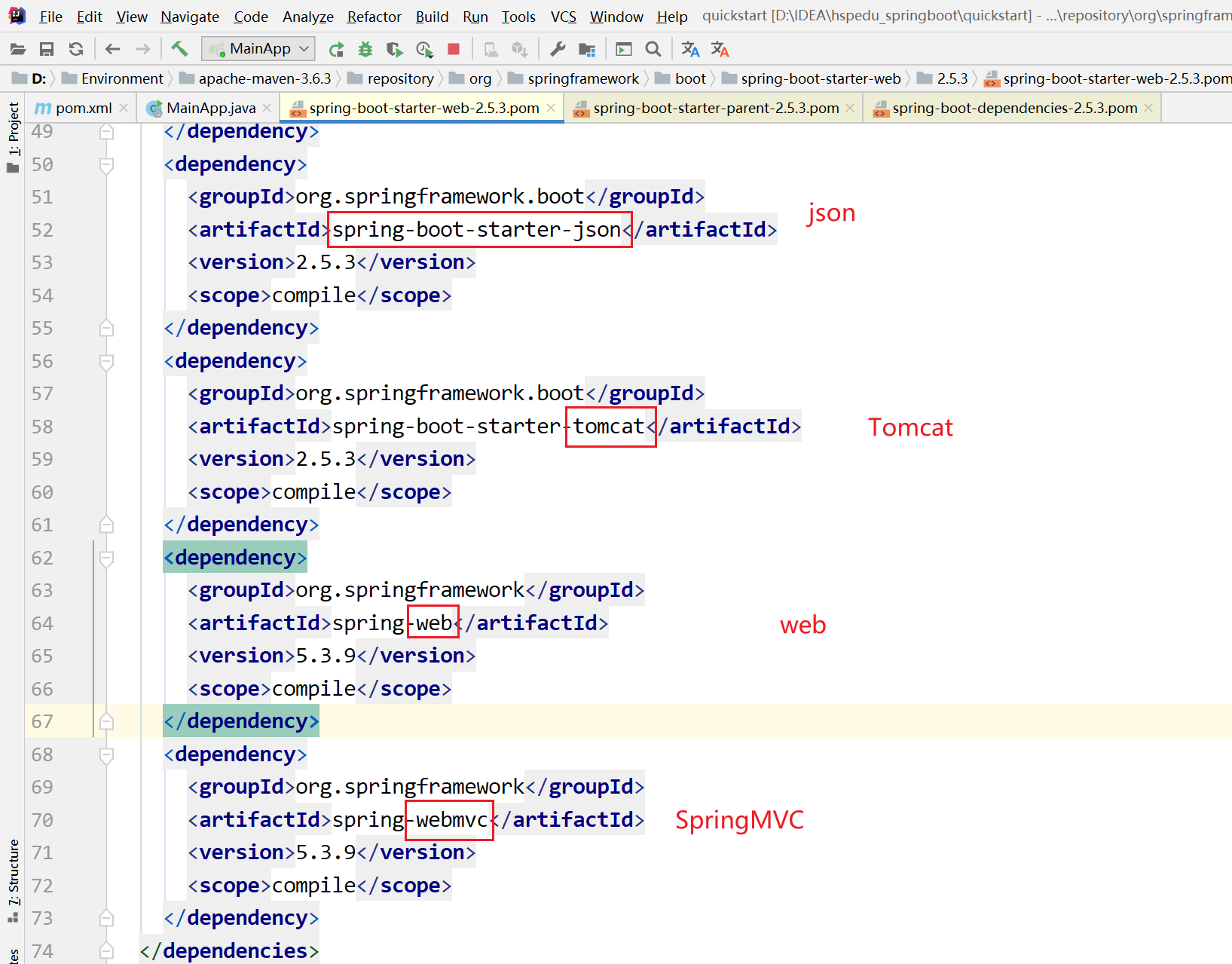Close the spring-boot-dependencies-2.5.3.pom tab
Image resolution: width=1232 pixels, height=964 pixels.
pos(1148,109)
